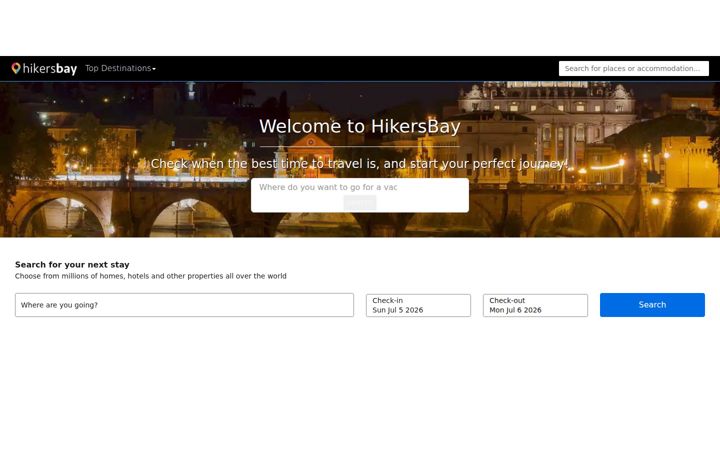Viewport: 720px width, 450px height.
Task: Open the Check-in date picker
Action: click(418, 305)
